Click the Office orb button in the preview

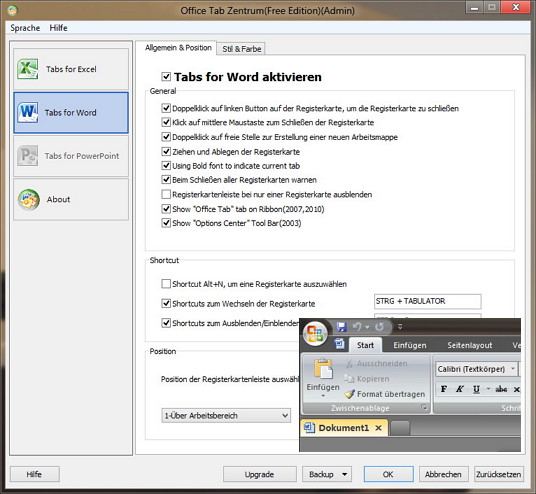(315, 333)
